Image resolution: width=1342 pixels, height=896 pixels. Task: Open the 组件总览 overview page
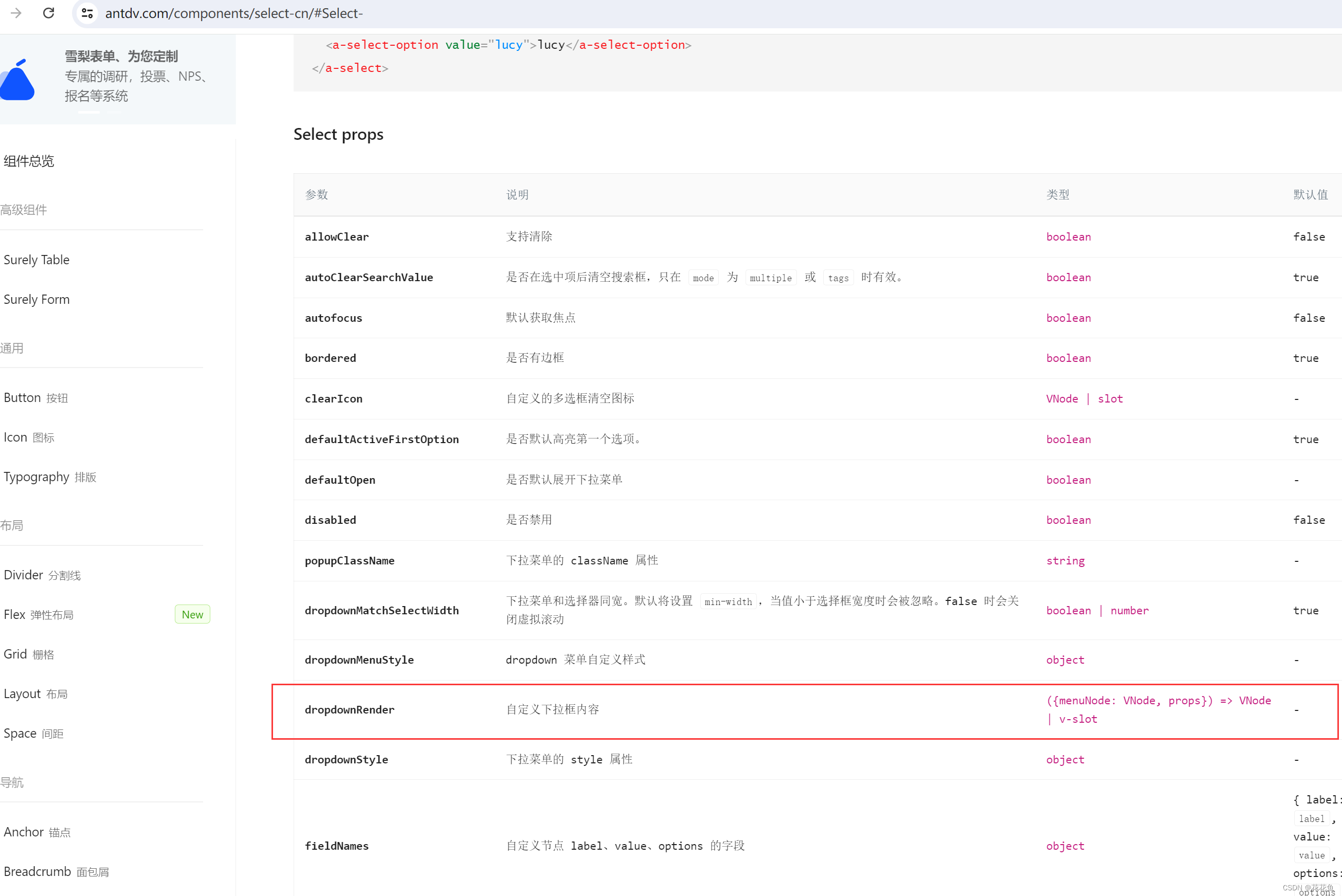point(29,161)
